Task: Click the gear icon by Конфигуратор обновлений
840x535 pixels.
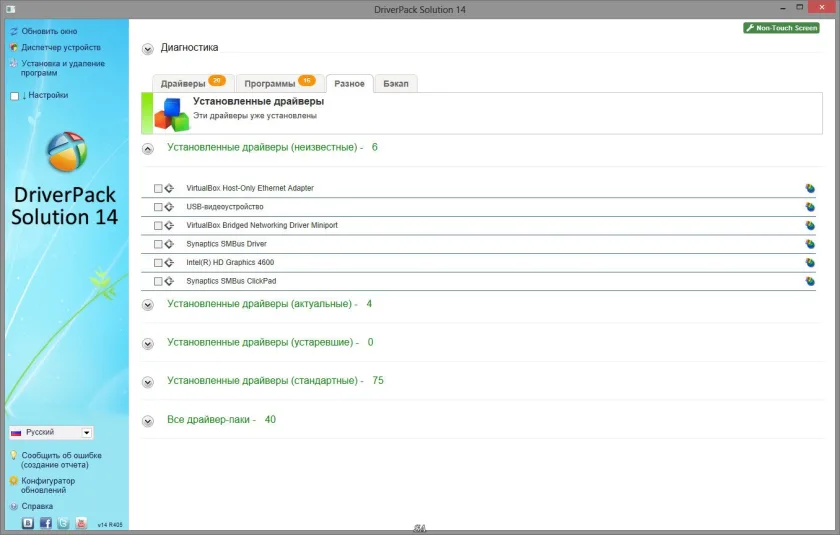Action: click(14, 480)
